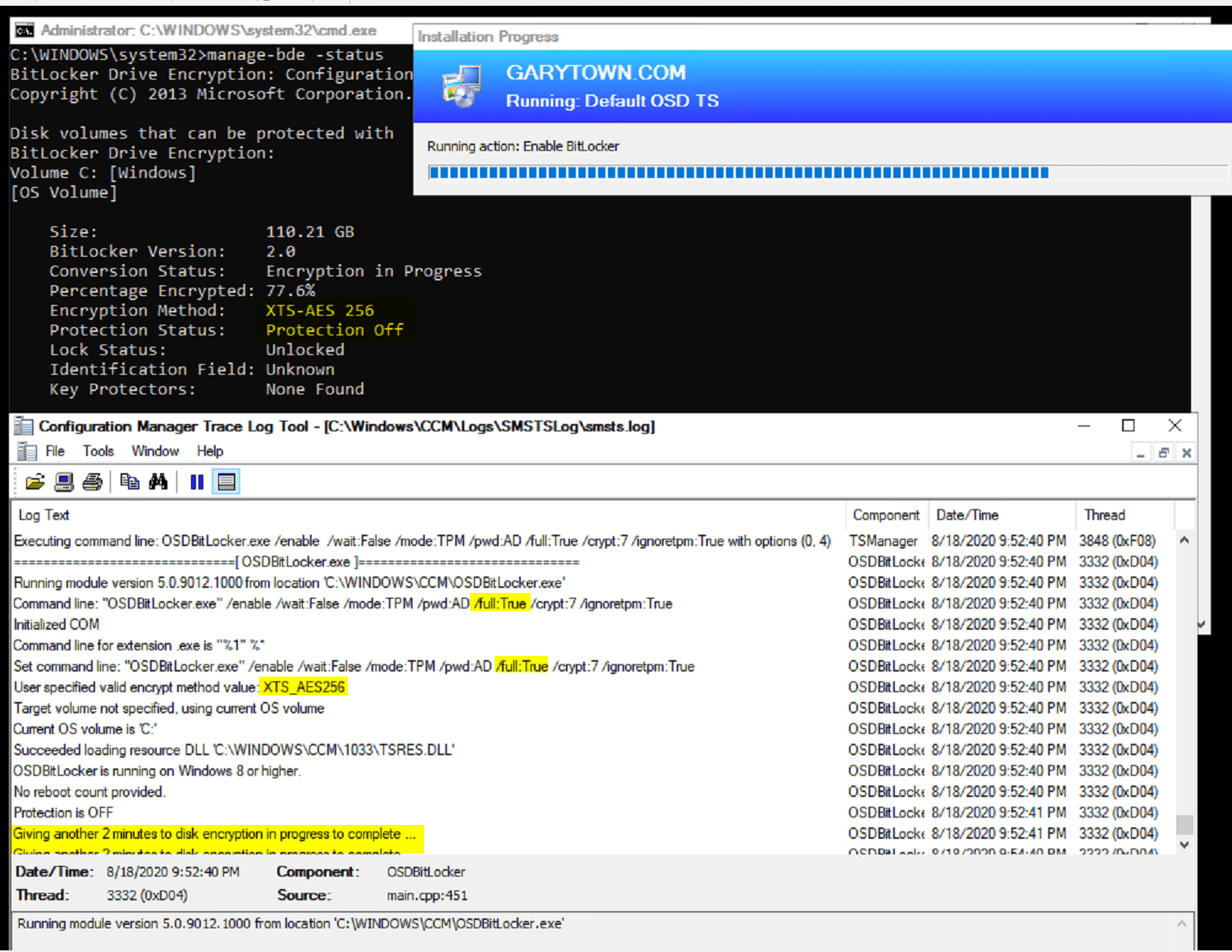Click the log list scrollbar down arrow
1232x952 pixels.
pyautogui.click(x=1184, y=845)
